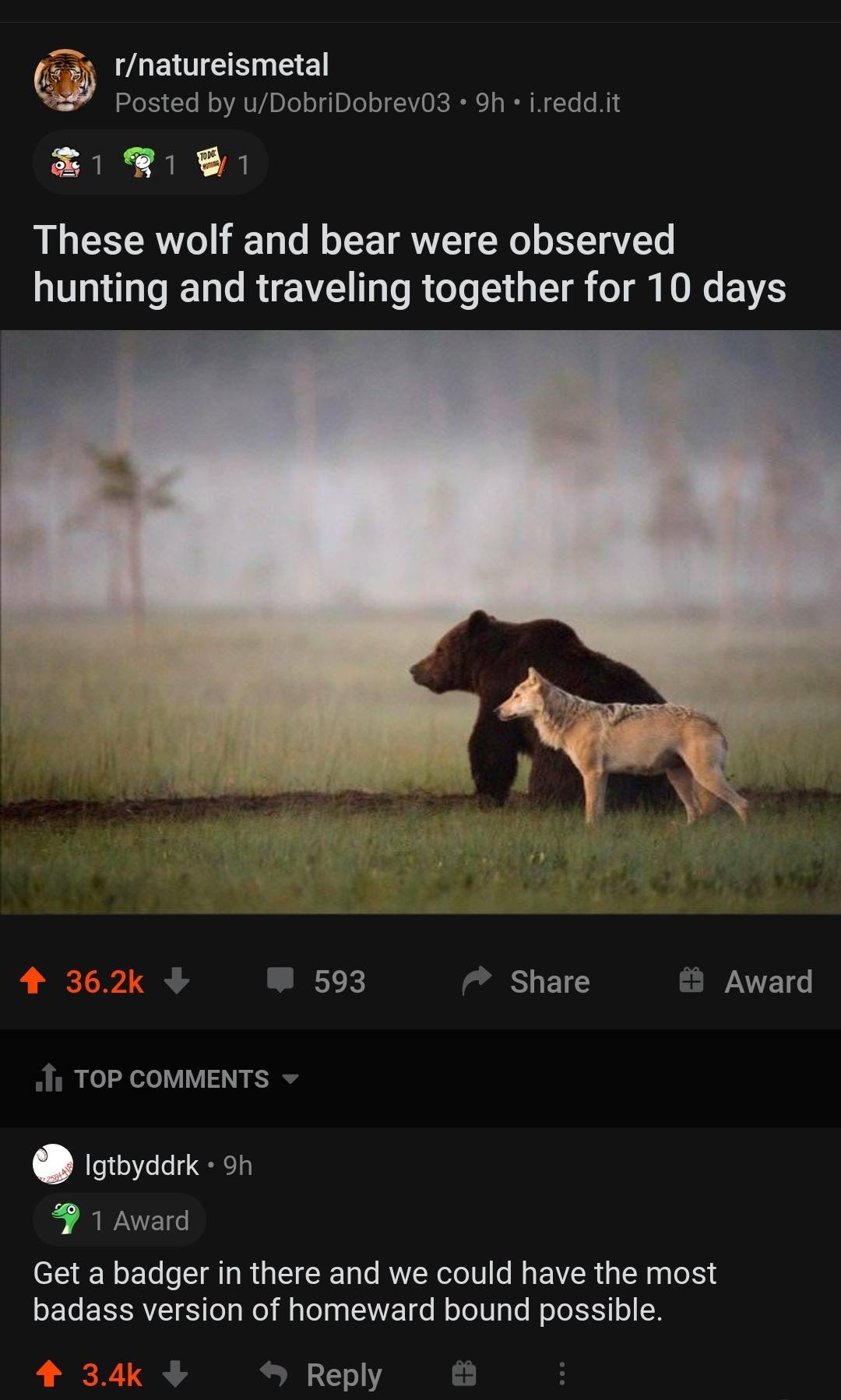Click the post title text
The height and width of the screenshot is (1400, 841).
tap(410, 264)
